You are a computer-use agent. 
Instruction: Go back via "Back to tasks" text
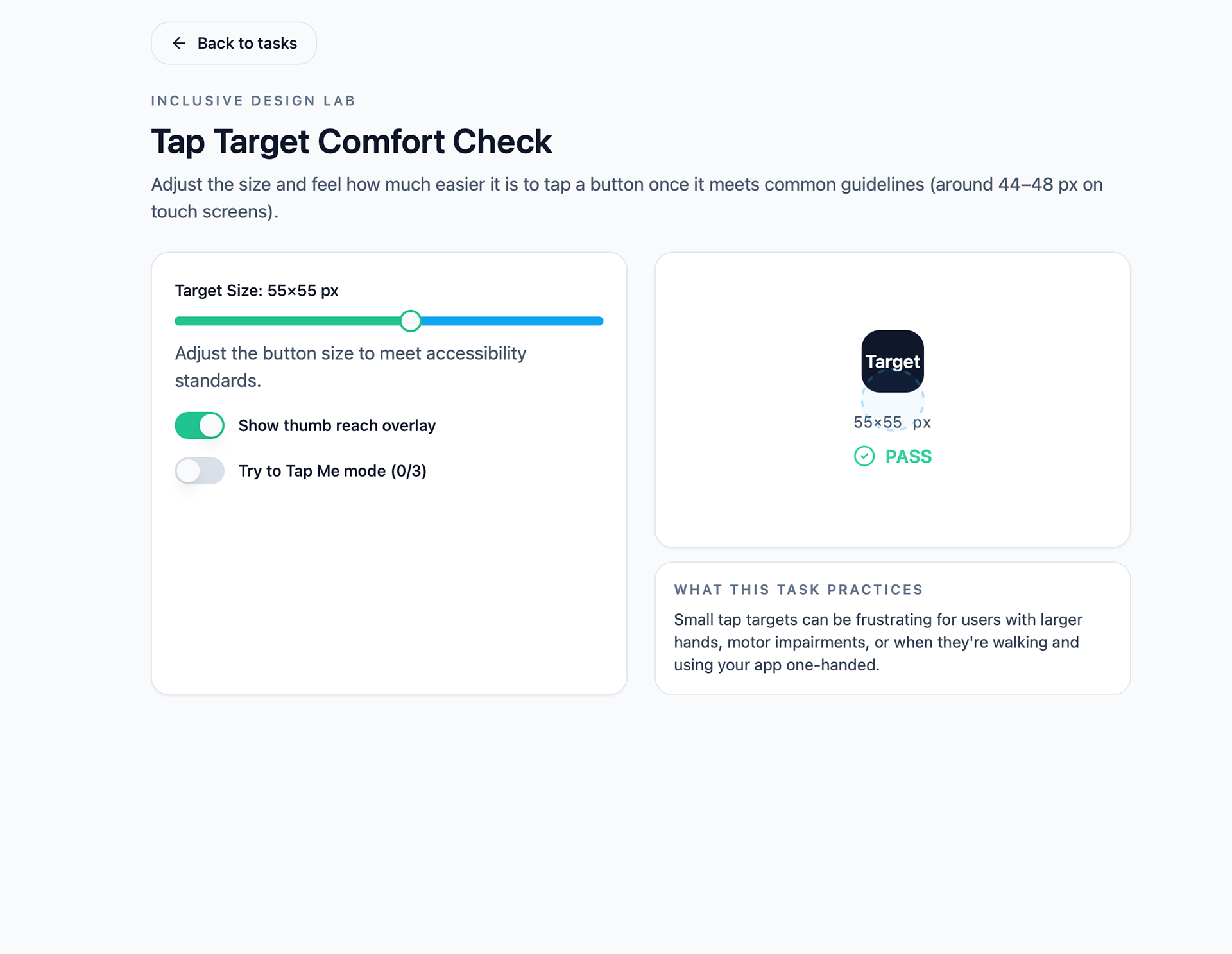(247, 43)
